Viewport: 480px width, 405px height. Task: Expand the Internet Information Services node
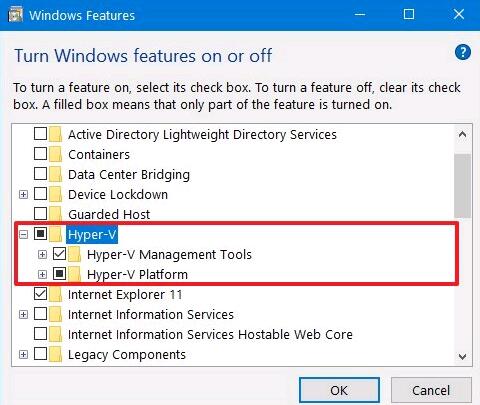click(x=23, y=314)
